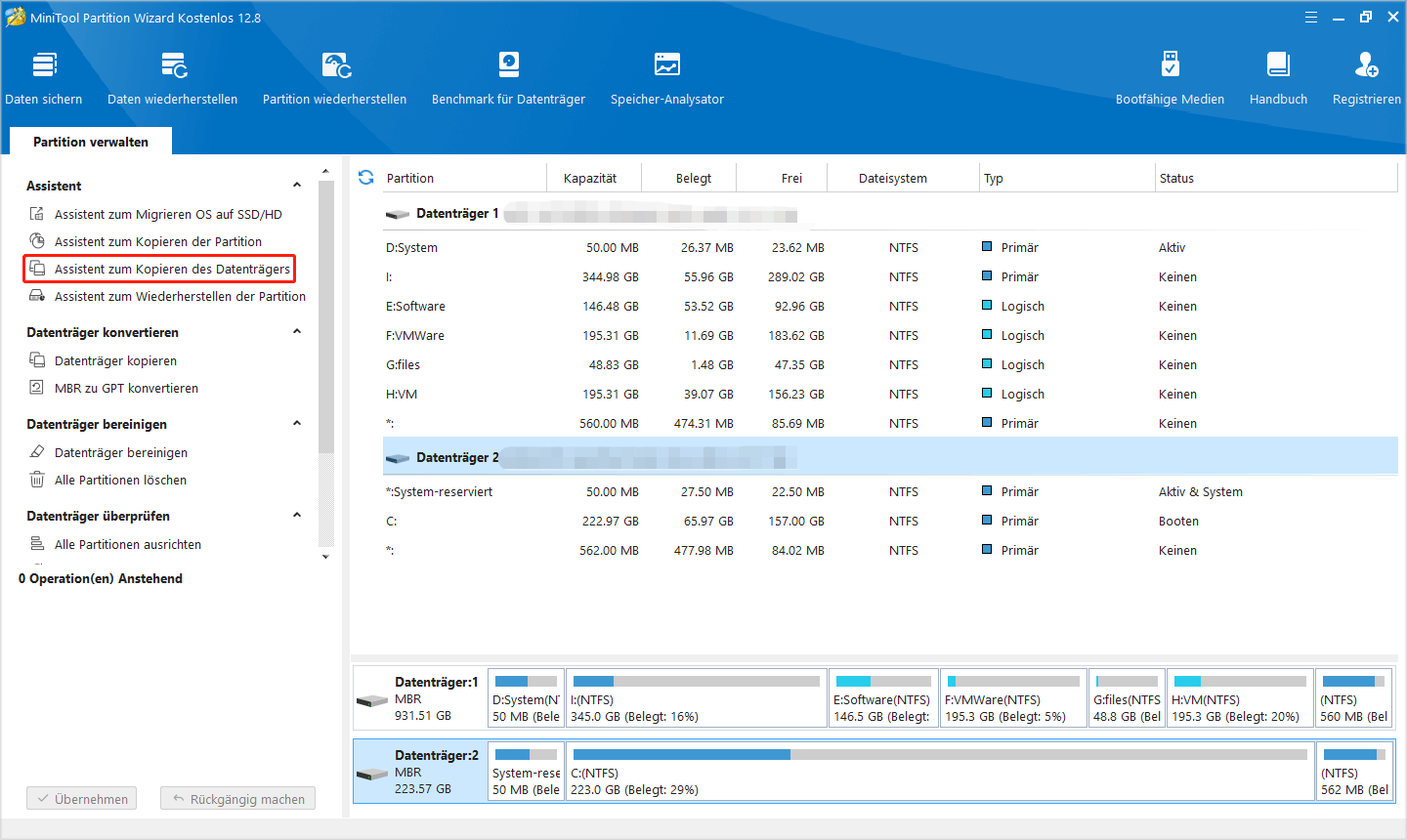The height and width of the screenshot is (840, 1407).
Task: Click Datenträger:1 drive icon in disk map
Action: pos(372,700)
